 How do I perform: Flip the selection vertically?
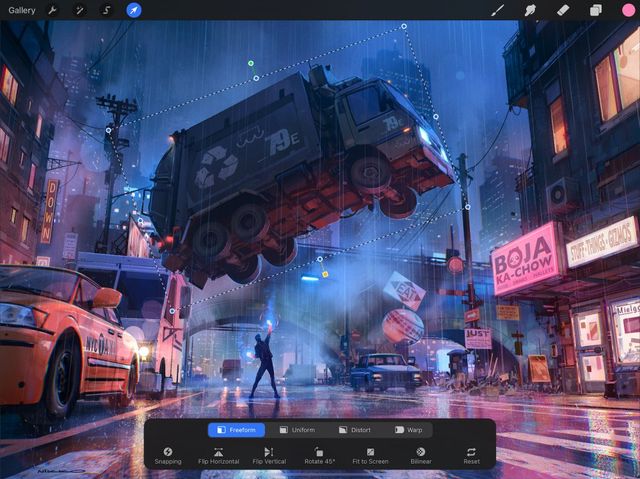(x=269, y=456)
